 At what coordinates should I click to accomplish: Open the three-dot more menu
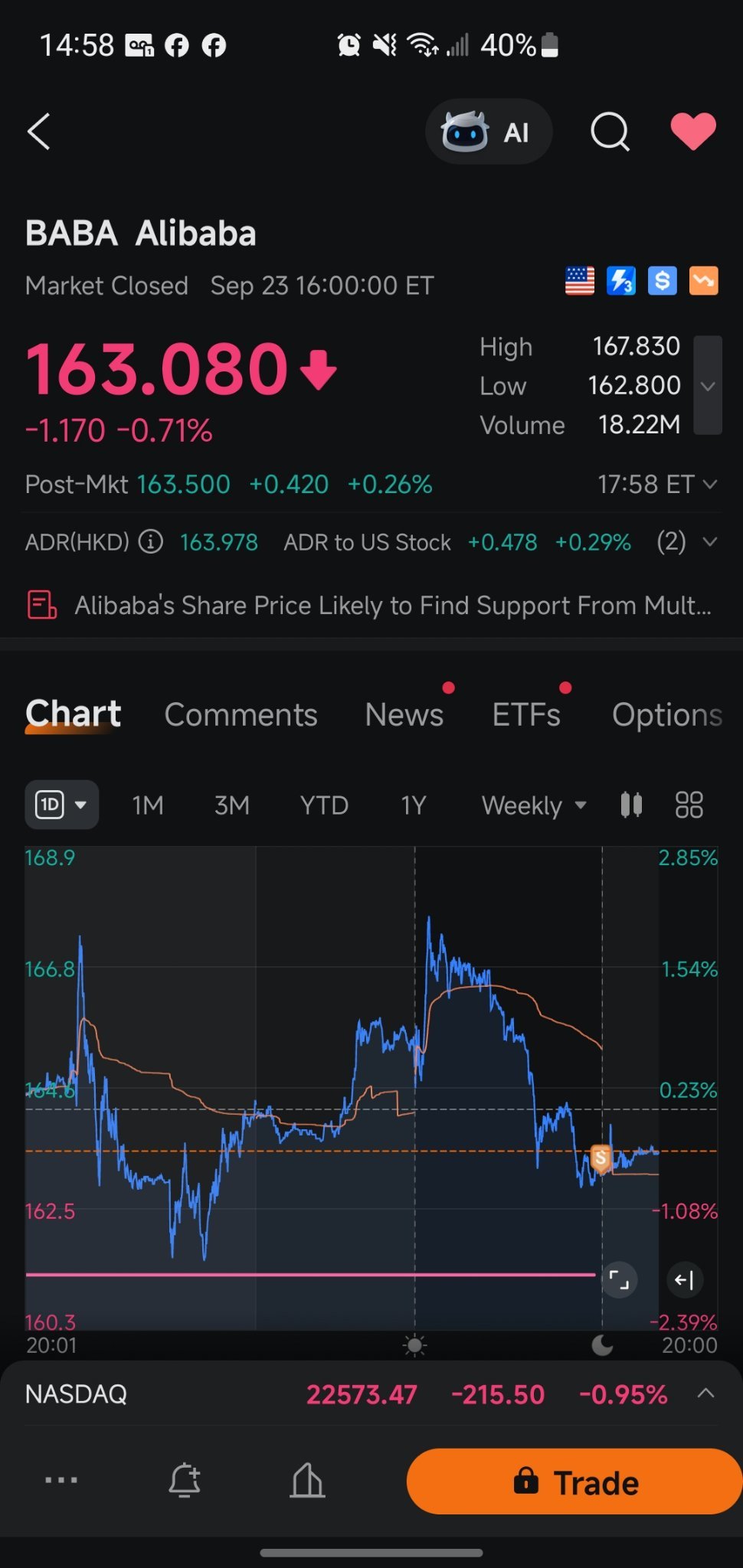(x=61, y=1480)
